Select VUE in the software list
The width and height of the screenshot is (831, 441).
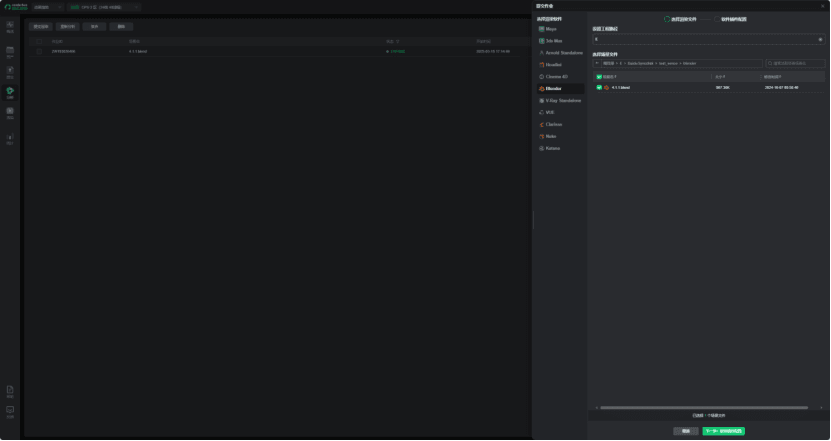click(549, 113)
